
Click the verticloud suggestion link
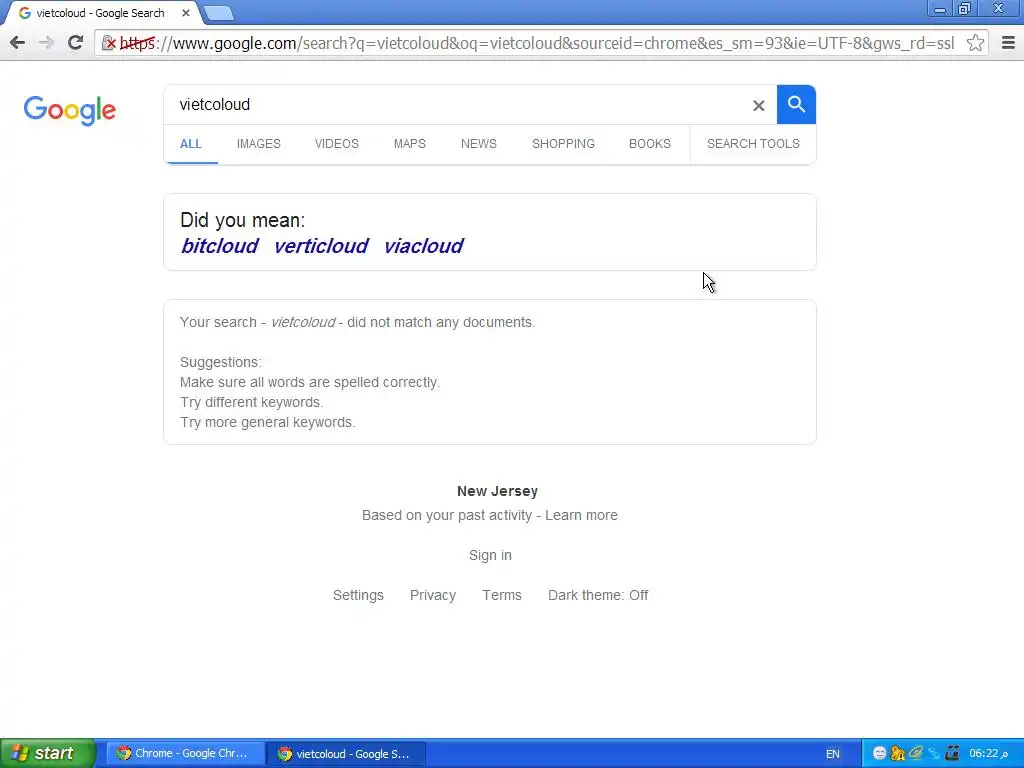321,246
